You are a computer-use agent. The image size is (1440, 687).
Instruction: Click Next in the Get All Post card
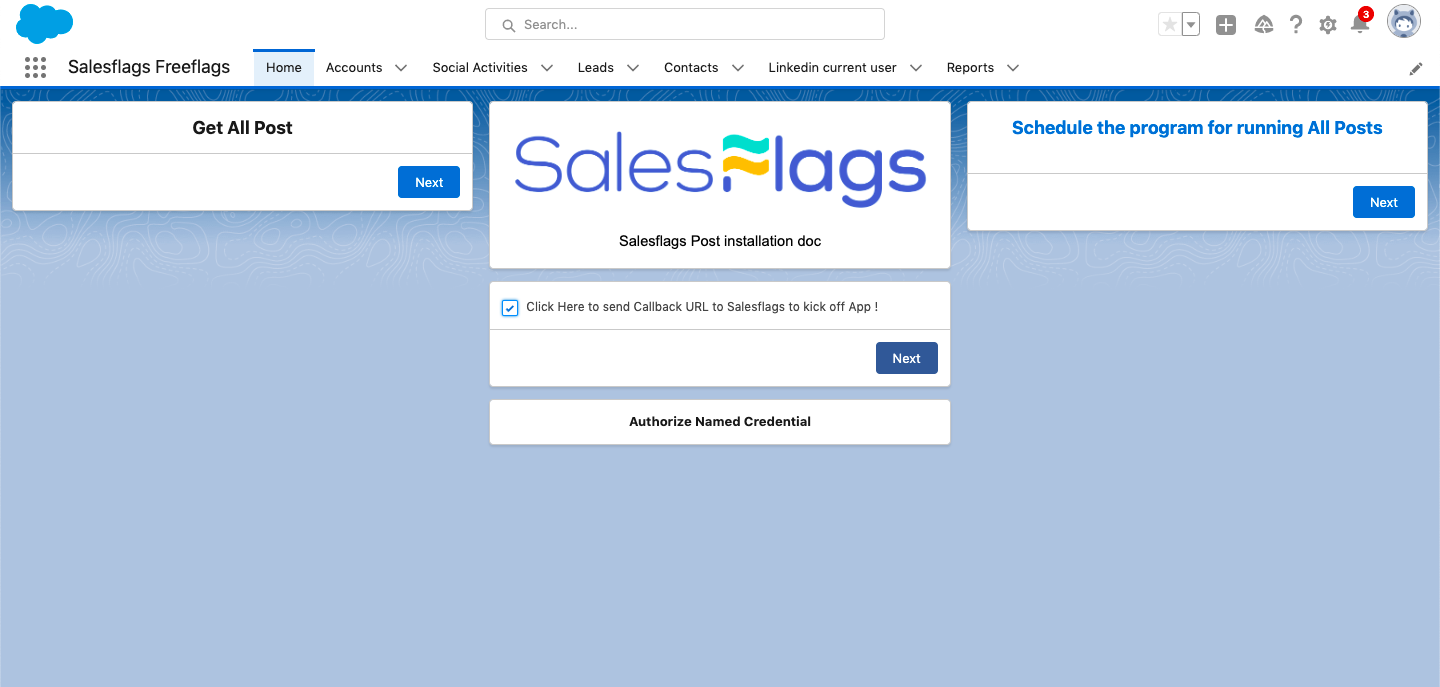(429, 182)
